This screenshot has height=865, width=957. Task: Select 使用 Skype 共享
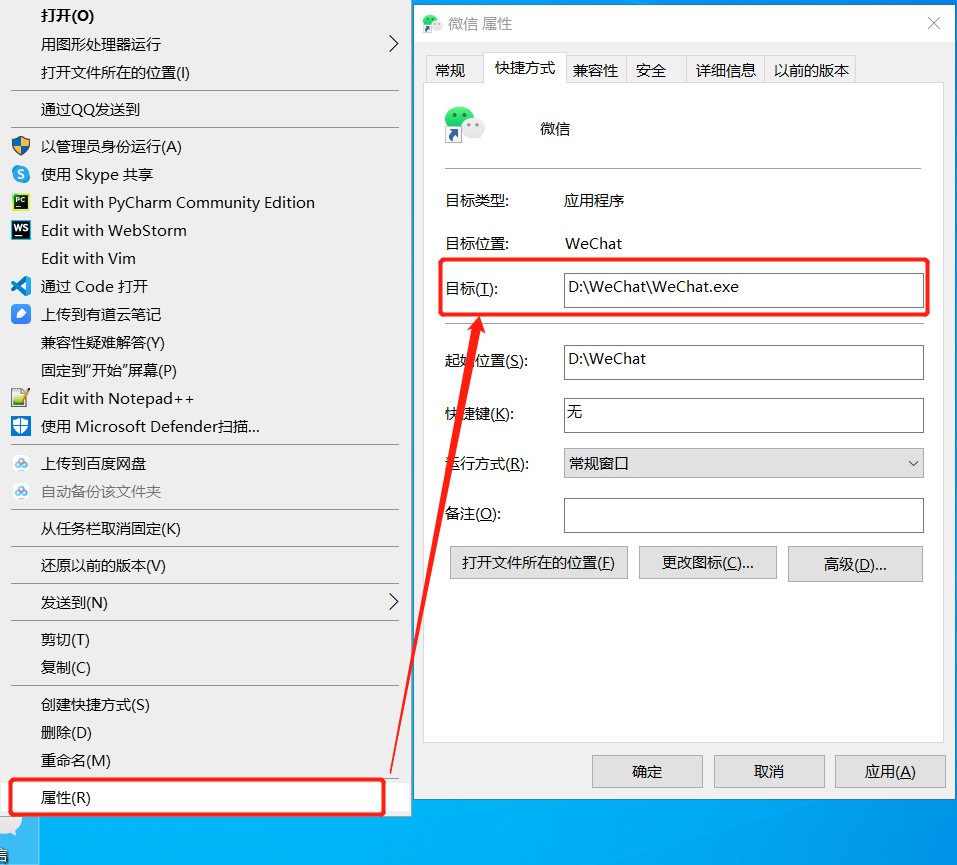(x=96, y=175)
